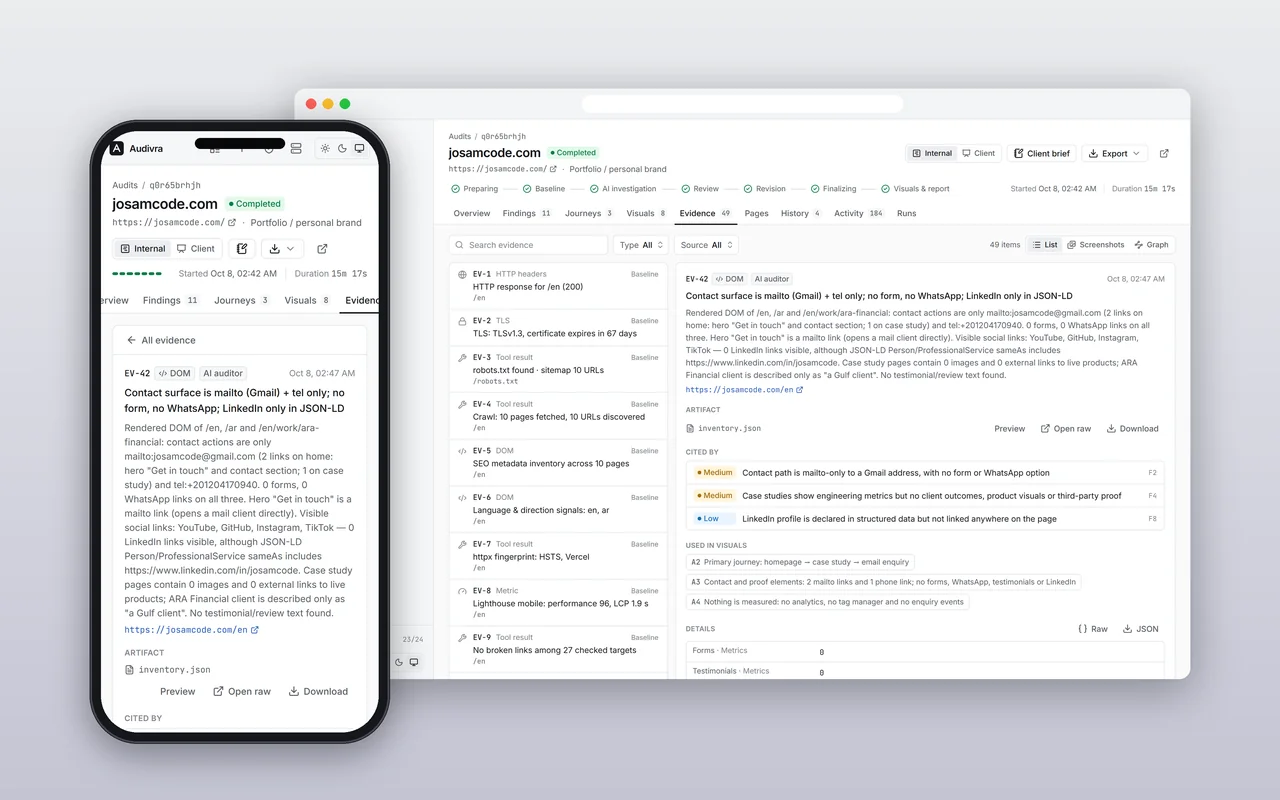Click the globe icon on EV-1 row

462,274
